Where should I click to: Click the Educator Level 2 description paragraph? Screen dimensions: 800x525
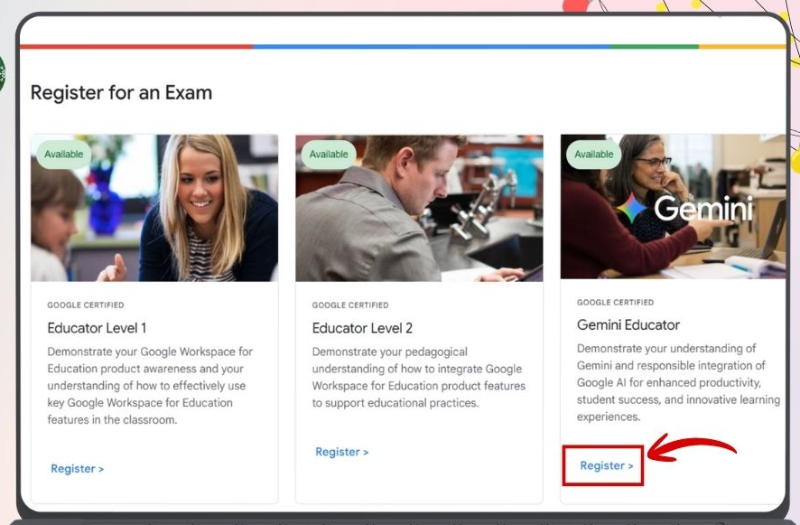[x=418, y=377]
